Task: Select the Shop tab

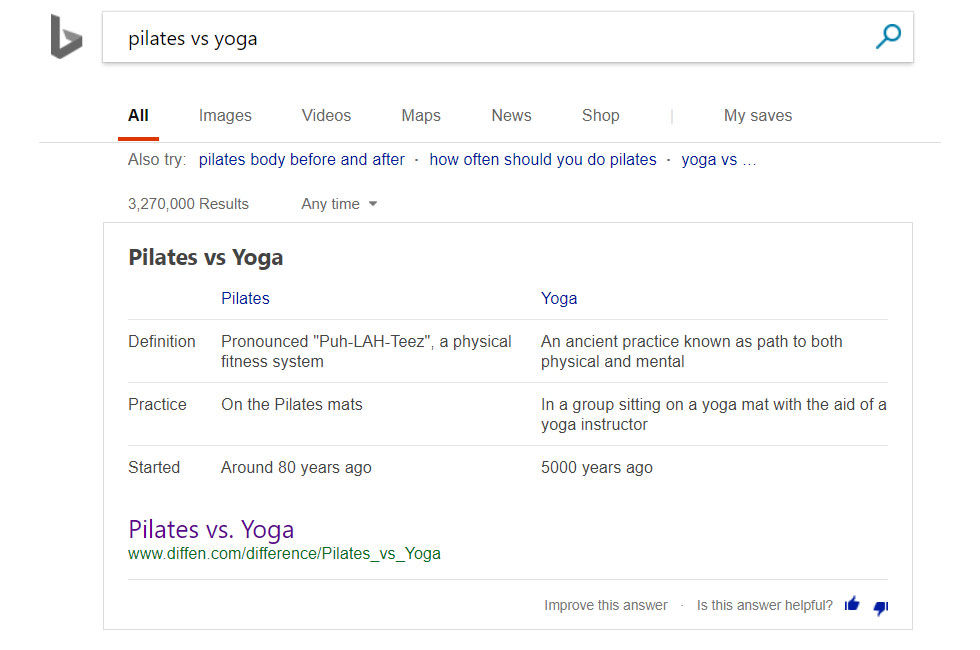Action: click(601, 116)
